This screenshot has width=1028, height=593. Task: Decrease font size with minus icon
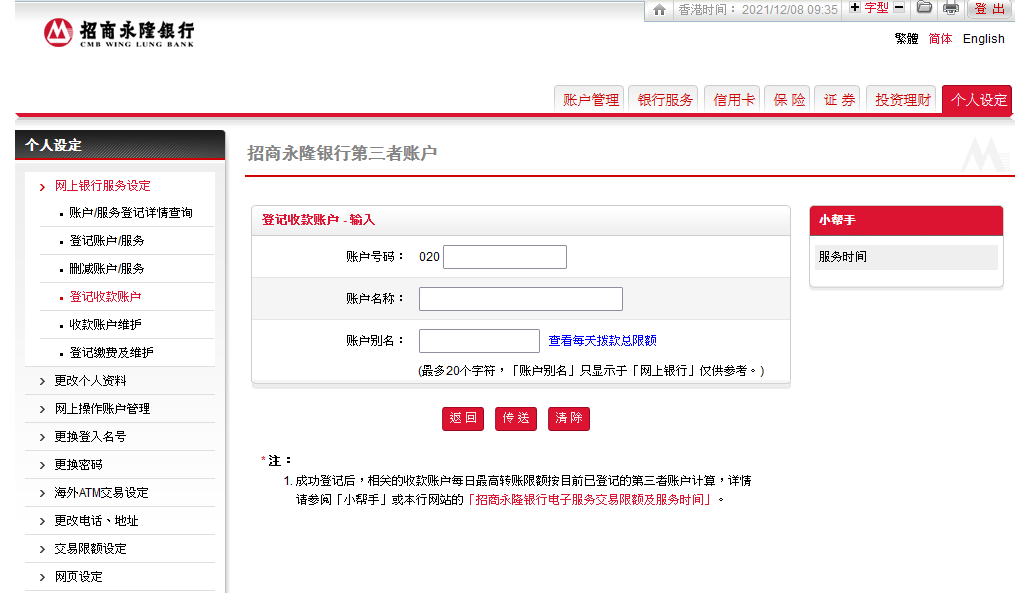900,7
